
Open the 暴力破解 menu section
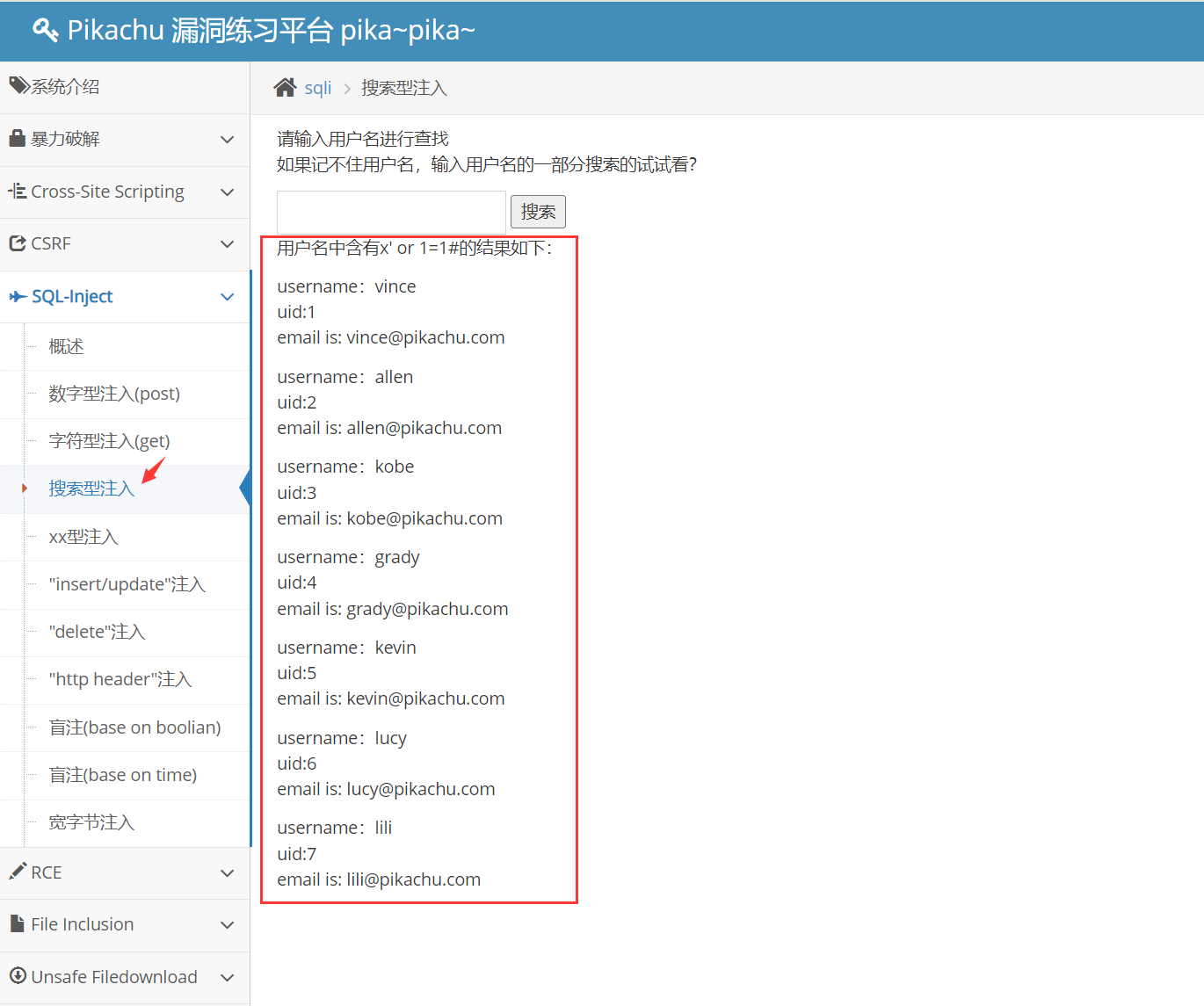click(125, 139)
